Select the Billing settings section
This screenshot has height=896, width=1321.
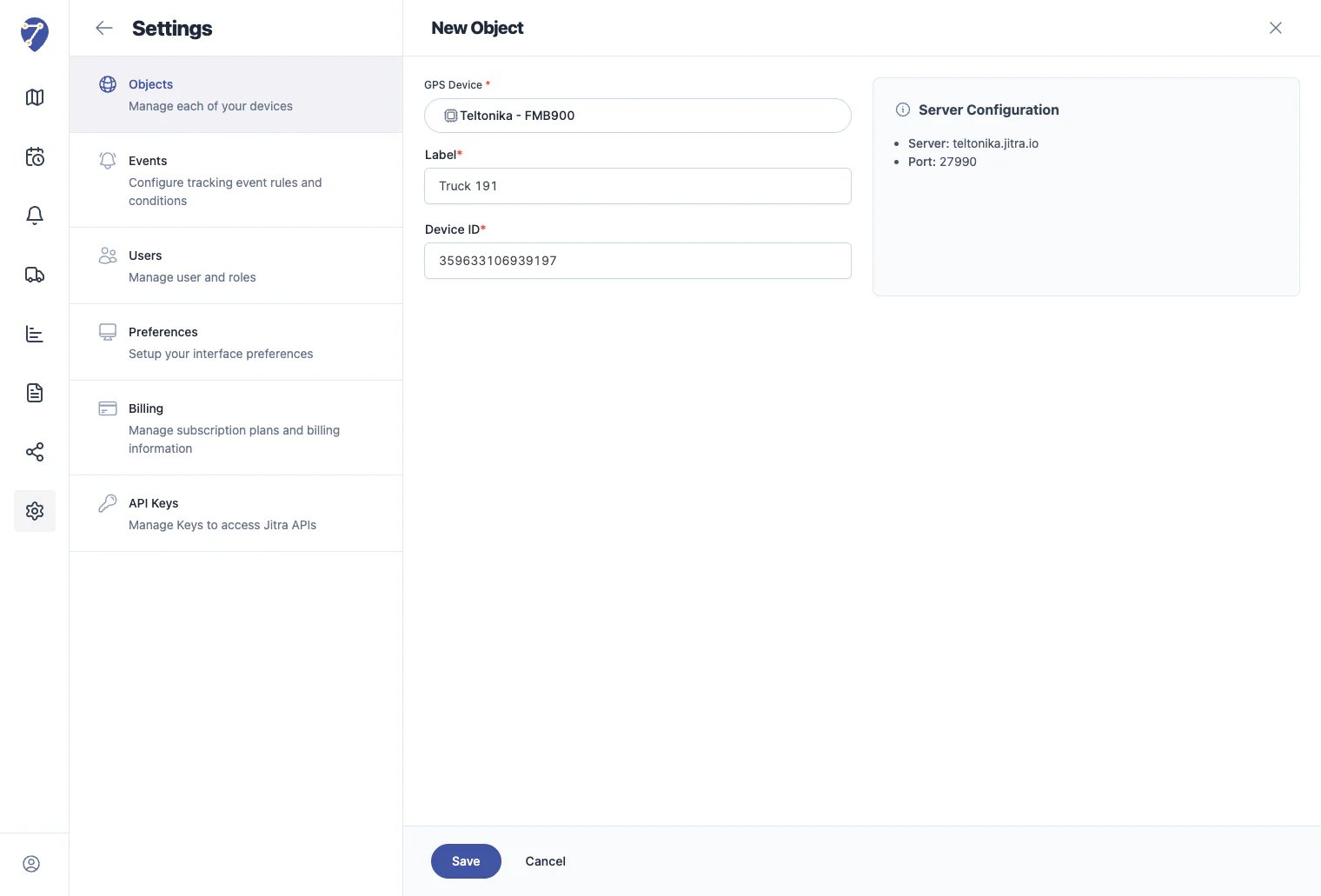pyautogui.click(x=236, y=428)
